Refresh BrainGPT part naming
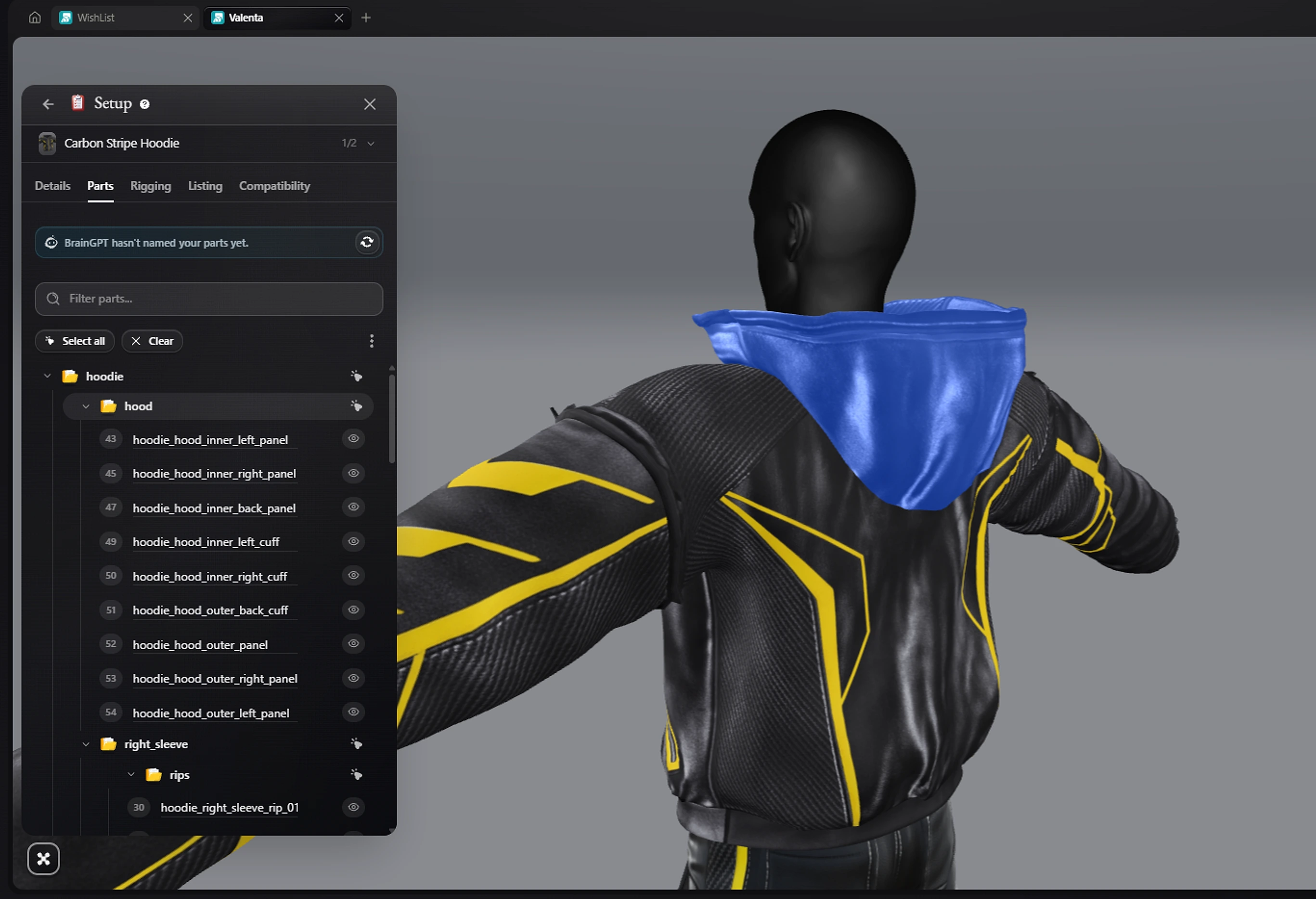 pyautogui.click(x=367, y=242)
